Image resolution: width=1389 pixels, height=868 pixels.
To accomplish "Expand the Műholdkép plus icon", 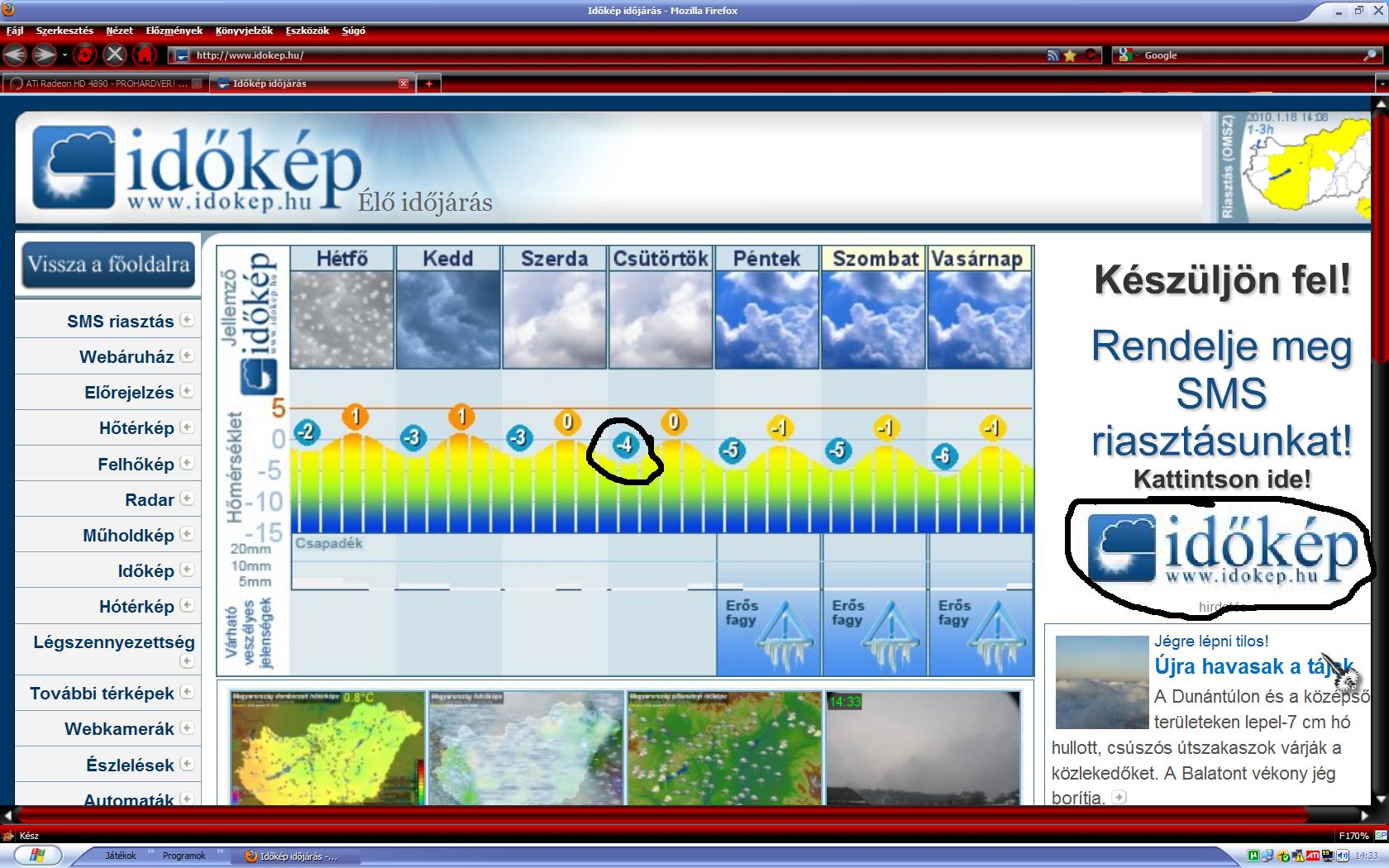I will 187,534.
